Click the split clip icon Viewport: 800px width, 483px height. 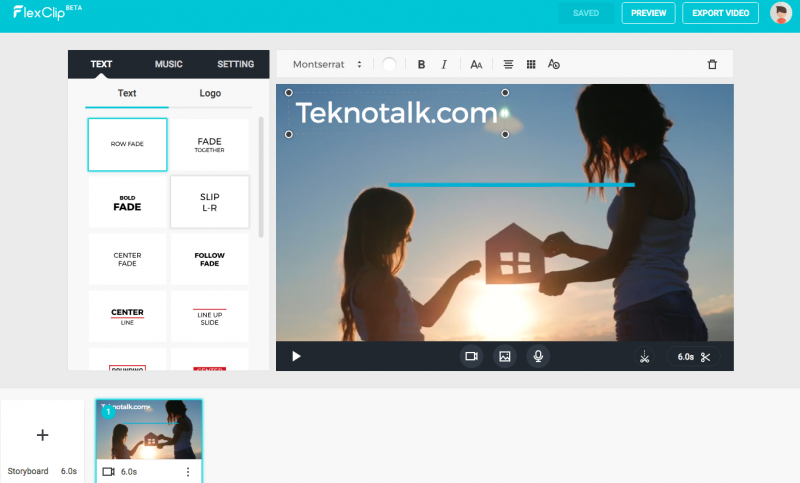[x=644, y=357]
